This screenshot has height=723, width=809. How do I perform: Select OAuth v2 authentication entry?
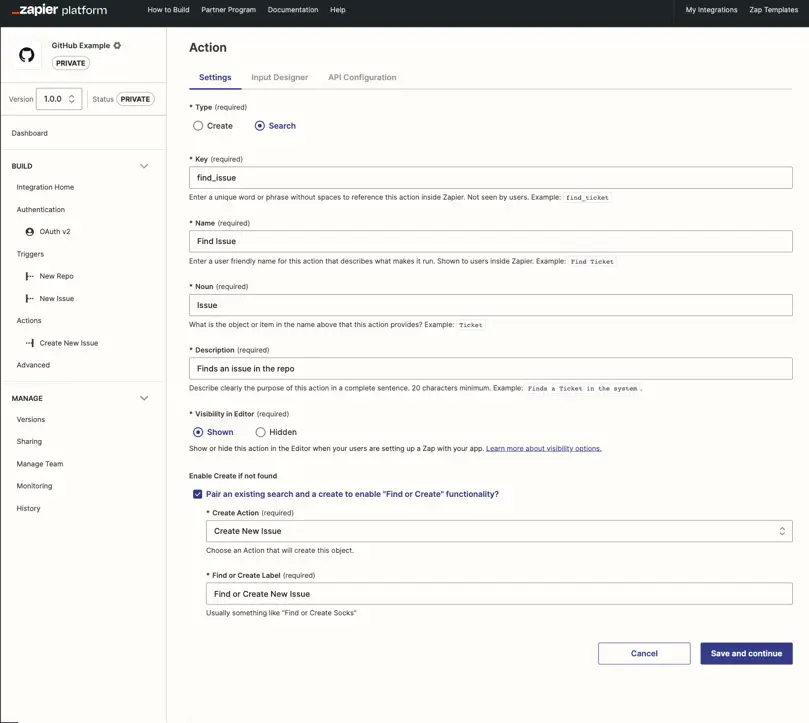[55, 232]
